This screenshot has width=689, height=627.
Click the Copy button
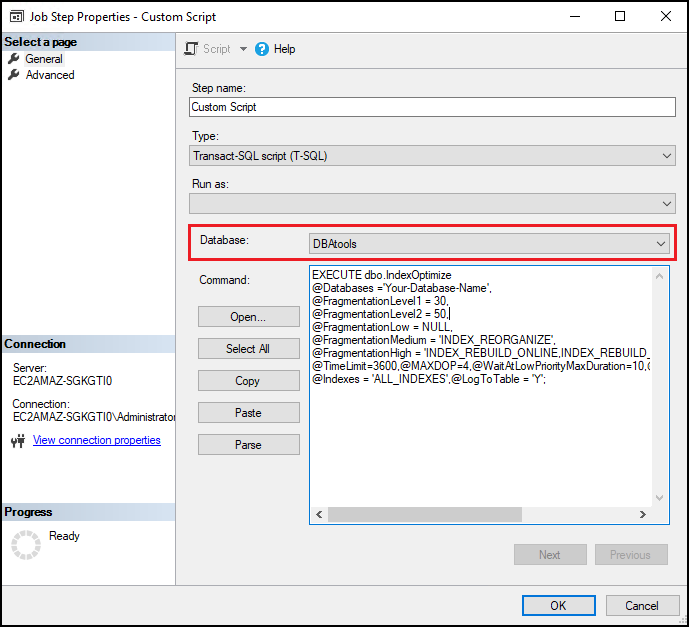(x=248, y=381)
